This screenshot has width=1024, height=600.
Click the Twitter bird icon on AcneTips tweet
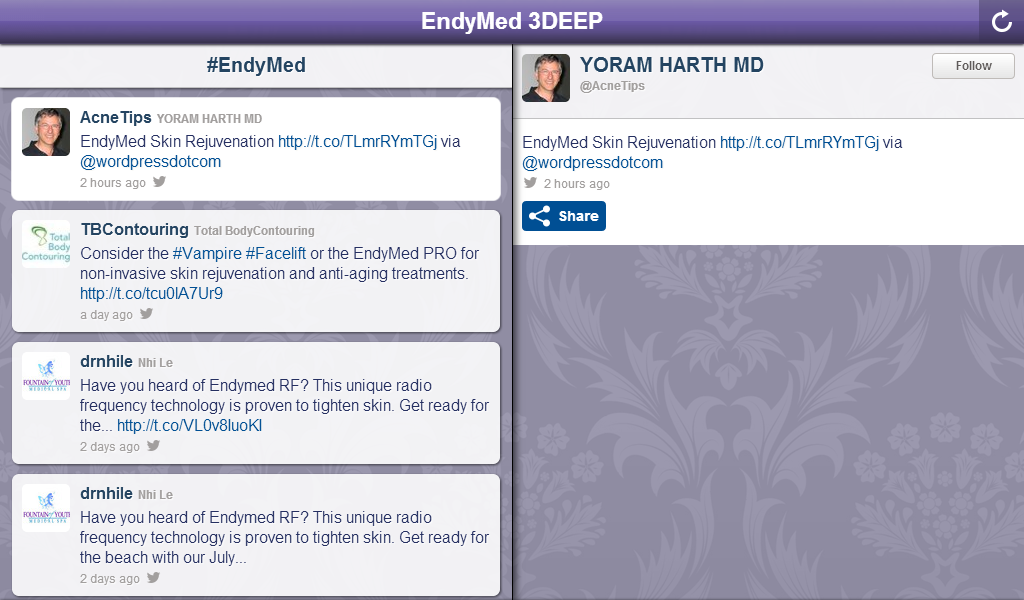pyautogui.click(x=159, y=182)
